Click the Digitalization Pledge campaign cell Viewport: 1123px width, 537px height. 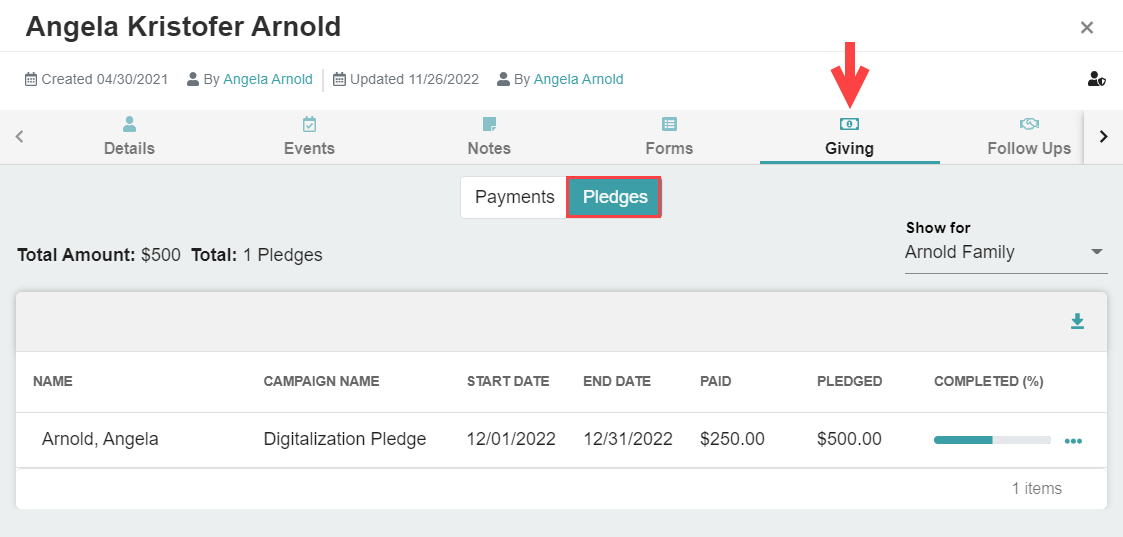click(344, 439)
